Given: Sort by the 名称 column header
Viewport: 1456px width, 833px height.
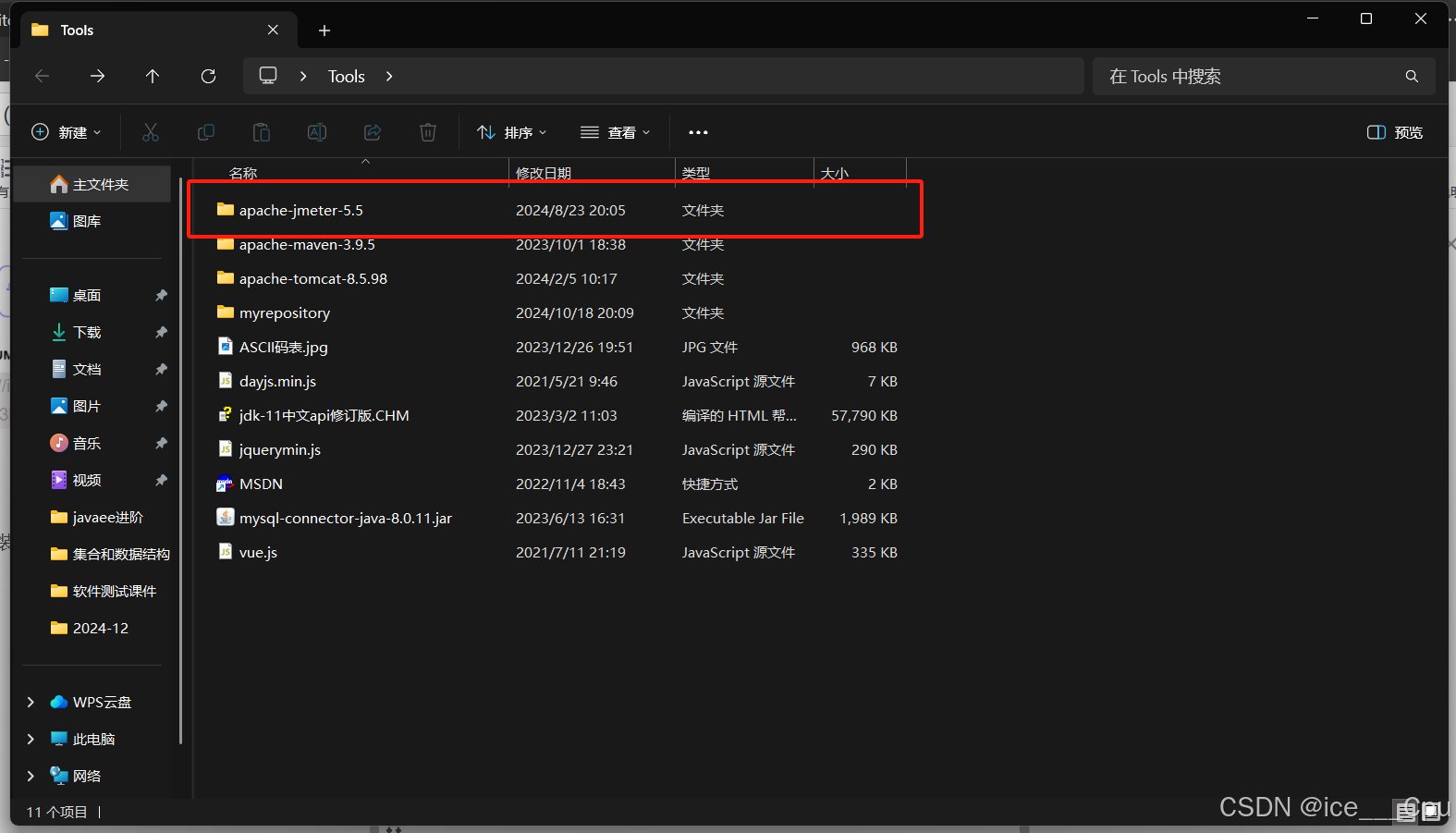Looking at the screenshot, I should (243, 173).
